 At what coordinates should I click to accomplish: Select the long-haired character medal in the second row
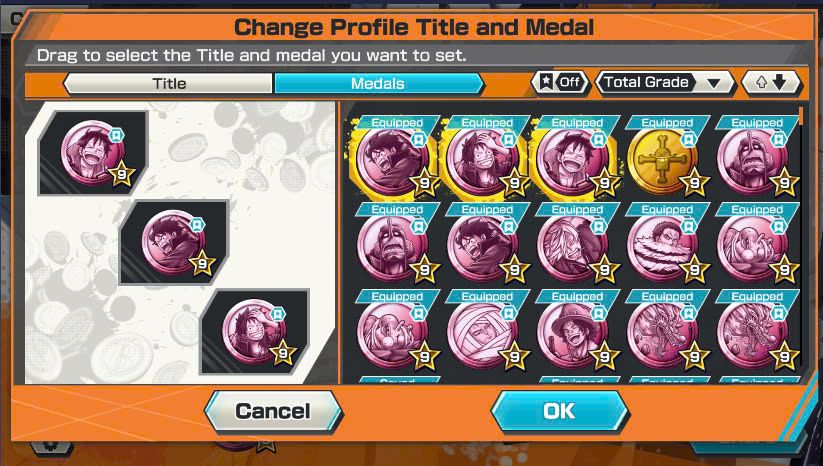point(573,246)
